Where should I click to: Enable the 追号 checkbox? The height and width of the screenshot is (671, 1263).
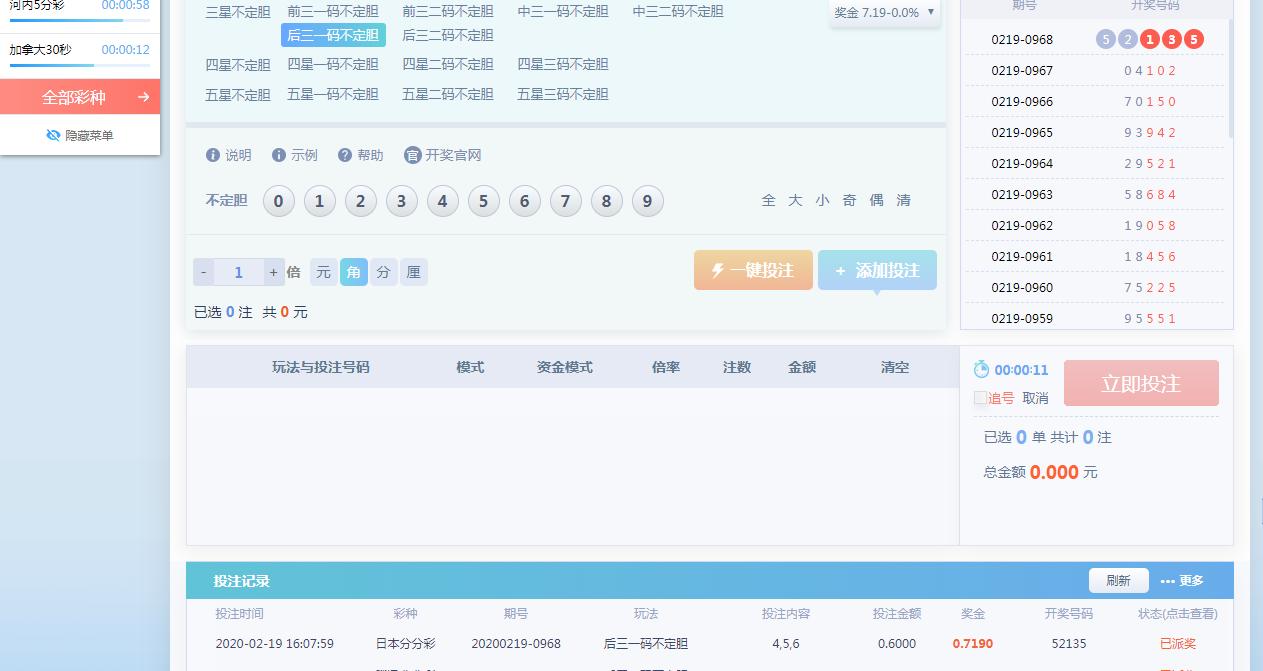tap(980, 398)
